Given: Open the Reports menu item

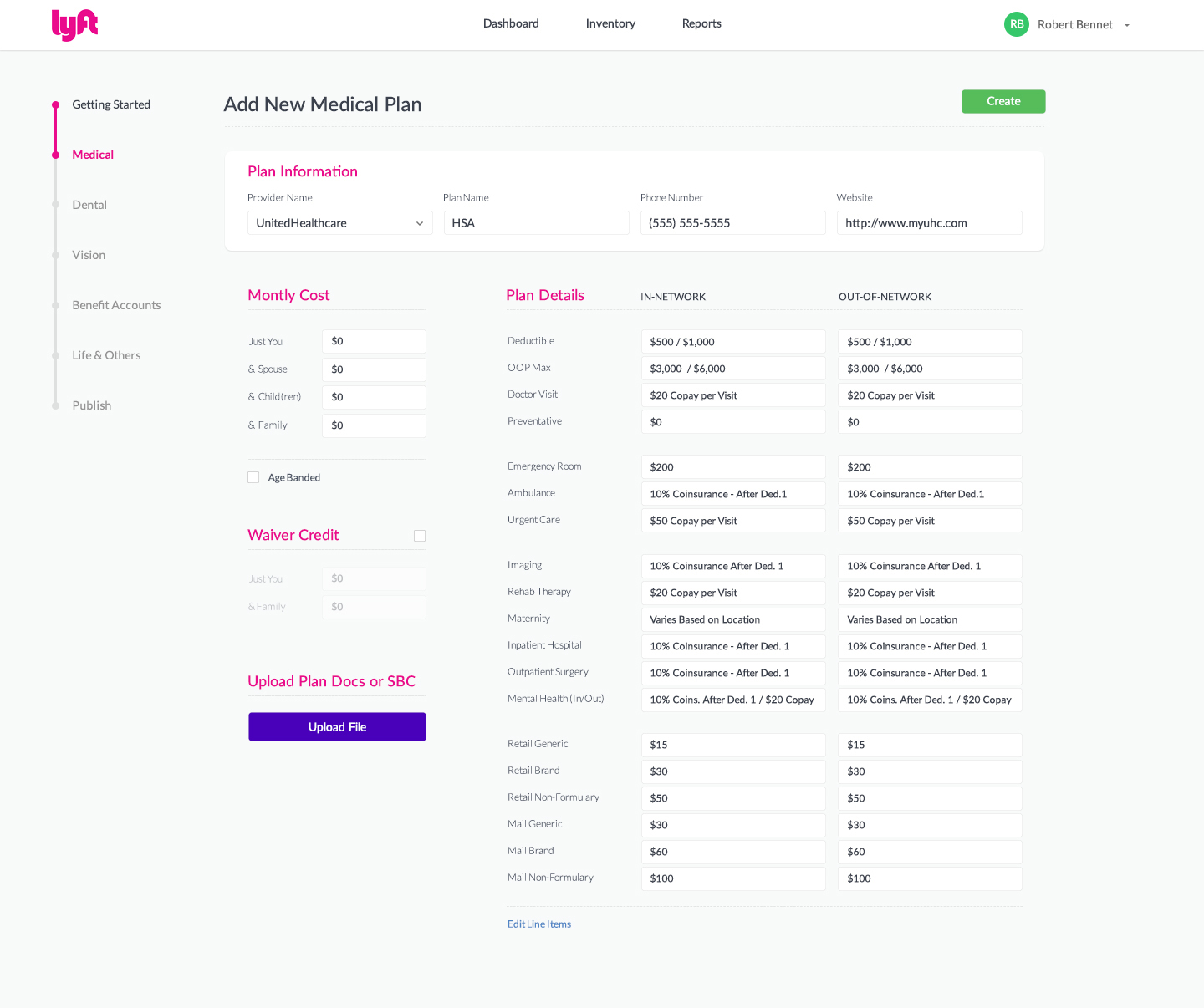Looking at the screenshot, I should coord(701,23).
